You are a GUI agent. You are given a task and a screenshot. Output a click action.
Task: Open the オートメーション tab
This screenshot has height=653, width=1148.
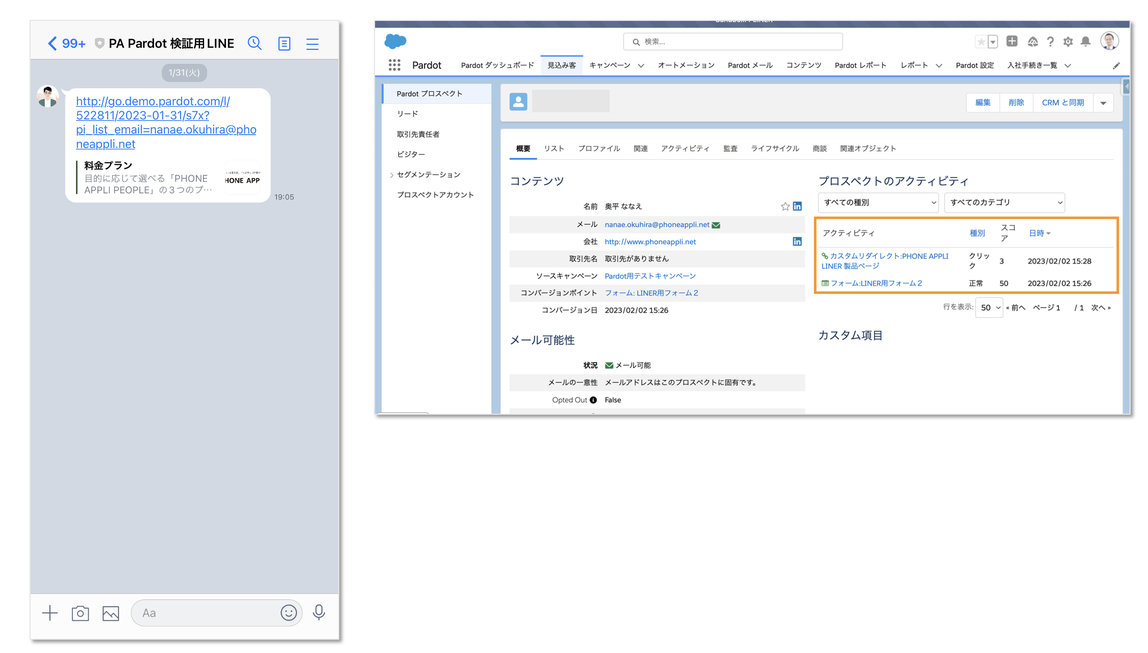686,65
